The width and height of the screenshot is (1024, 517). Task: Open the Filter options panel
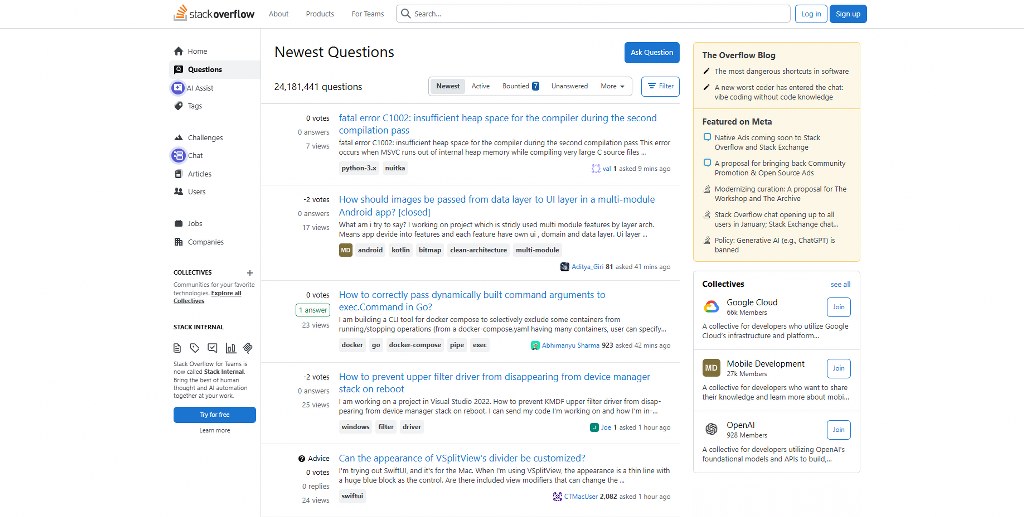click(660, 86)
